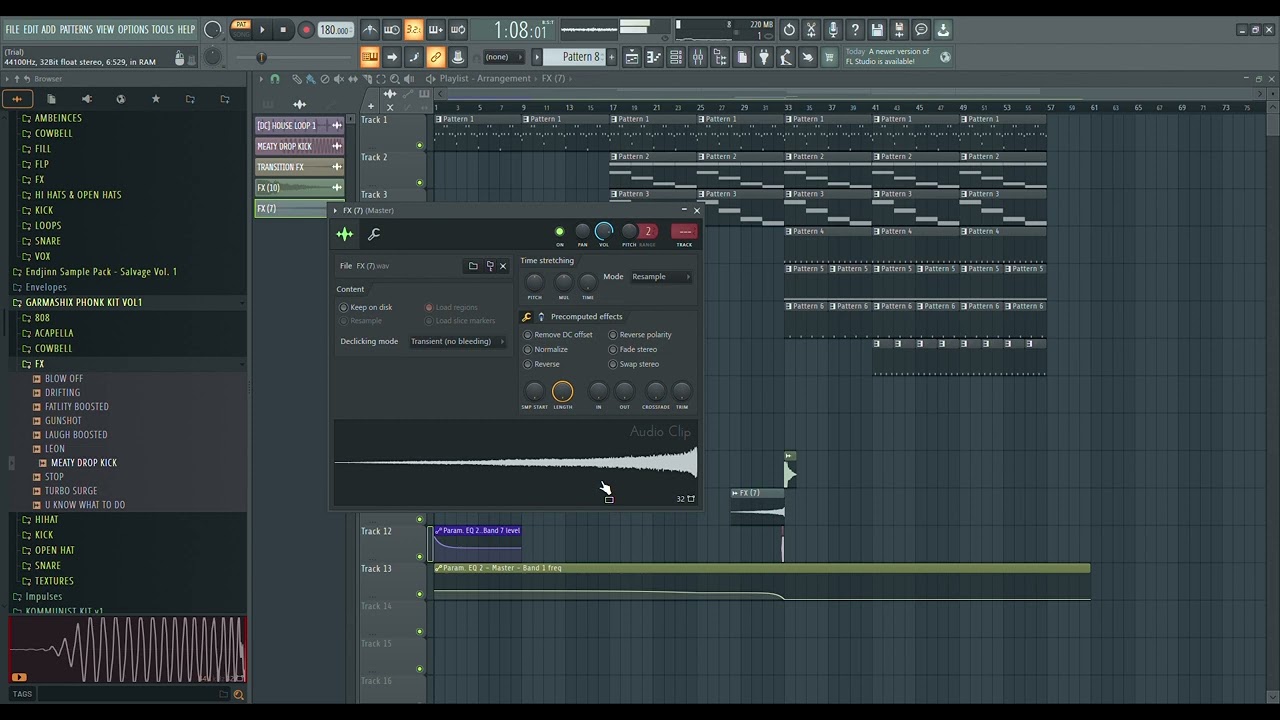Open the wrench settings tab in FX (7) window
The height and width of the screenshot is (720, 1280).
click(374, 234)
